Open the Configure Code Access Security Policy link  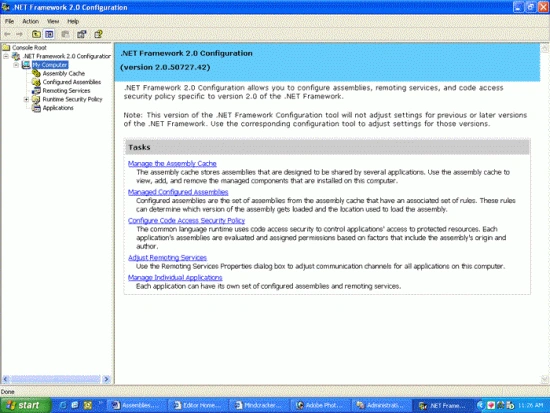click(186, 220)
